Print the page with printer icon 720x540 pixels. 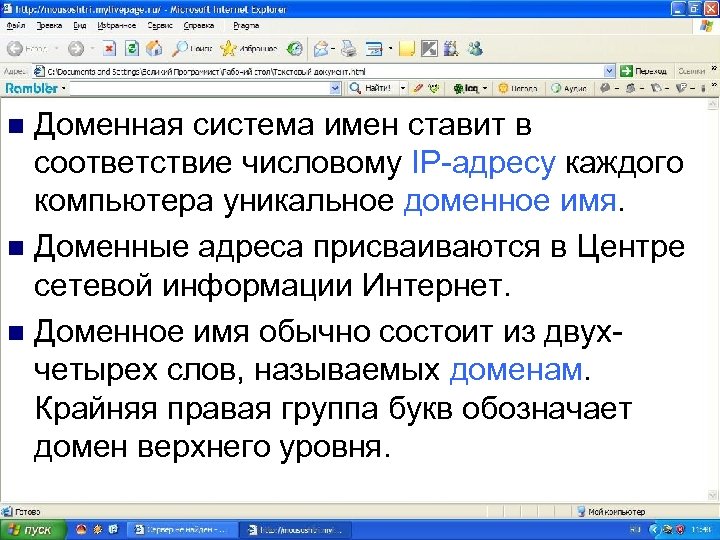point(349,48)
